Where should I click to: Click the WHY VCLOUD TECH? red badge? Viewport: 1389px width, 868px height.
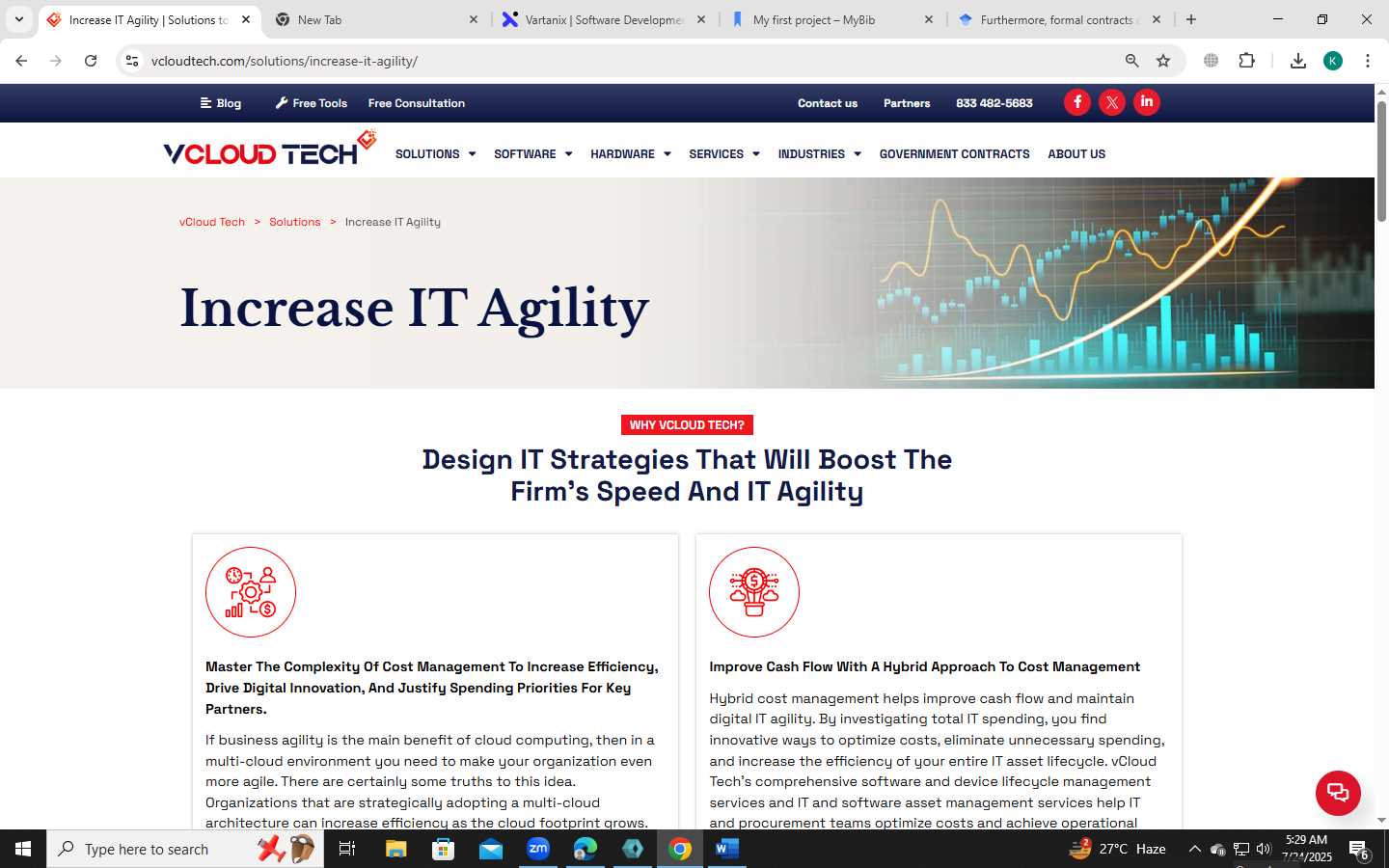tap(687, 425)
